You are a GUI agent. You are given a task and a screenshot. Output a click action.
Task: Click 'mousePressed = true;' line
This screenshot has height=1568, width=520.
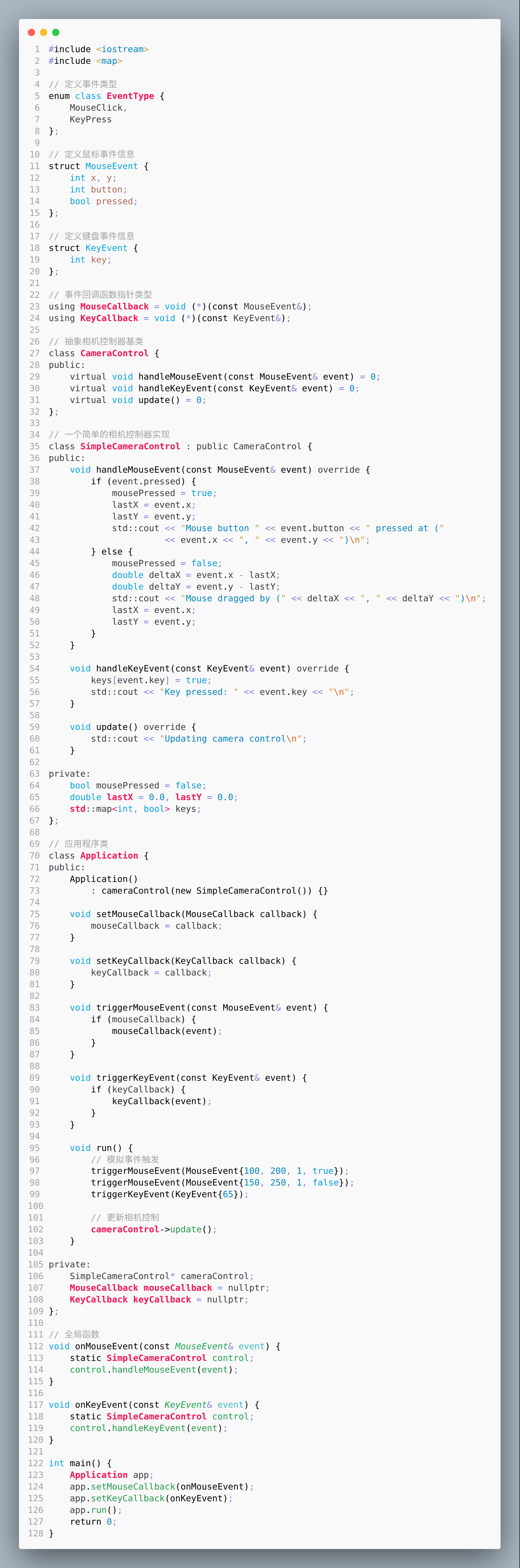click(165, 493)
